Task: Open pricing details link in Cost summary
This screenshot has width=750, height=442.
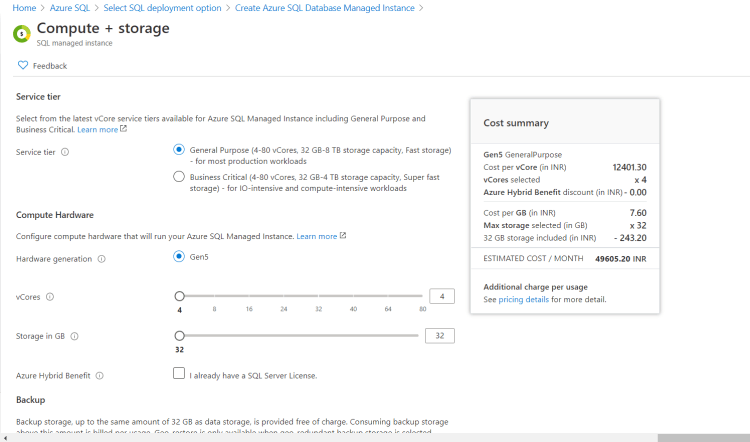Action: click(x=524, y=299)
